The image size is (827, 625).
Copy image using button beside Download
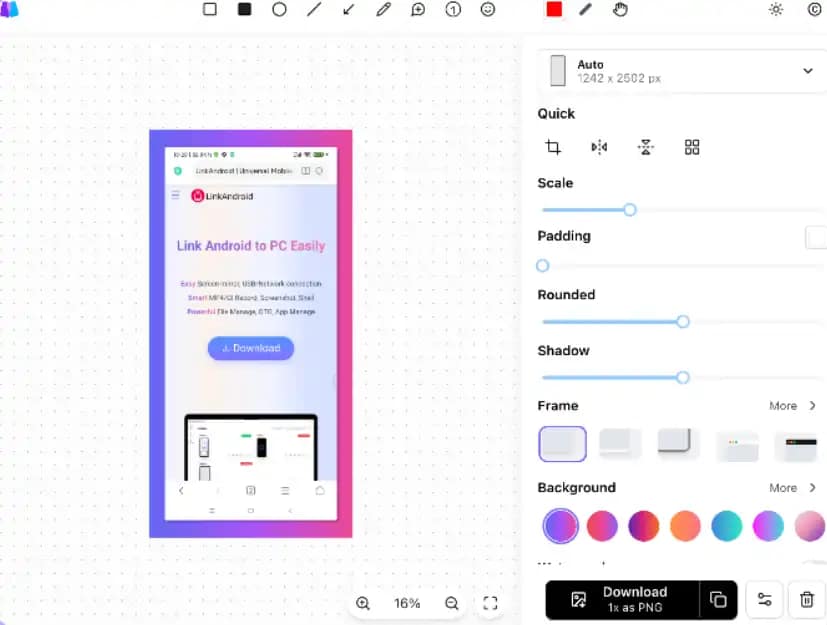(x=718, y=599)
